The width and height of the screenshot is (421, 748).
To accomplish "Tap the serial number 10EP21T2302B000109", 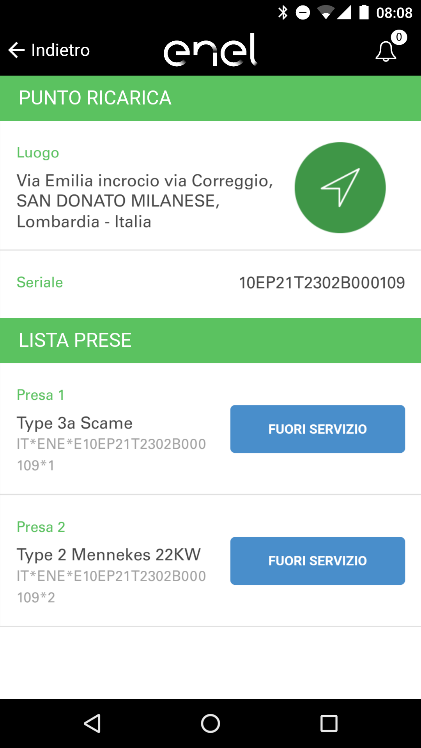I will click(x=322, y=283).
